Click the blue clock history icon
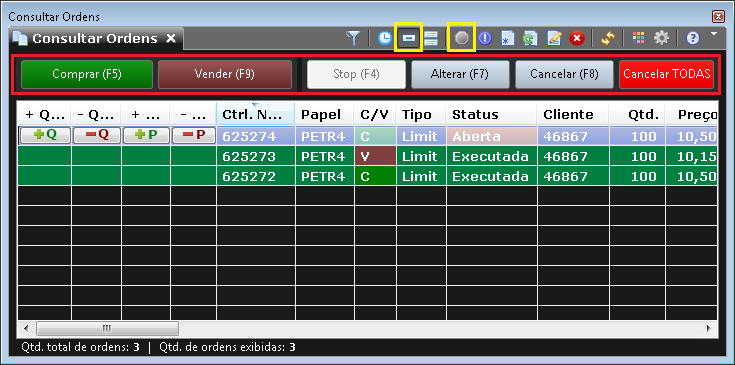 385,38
